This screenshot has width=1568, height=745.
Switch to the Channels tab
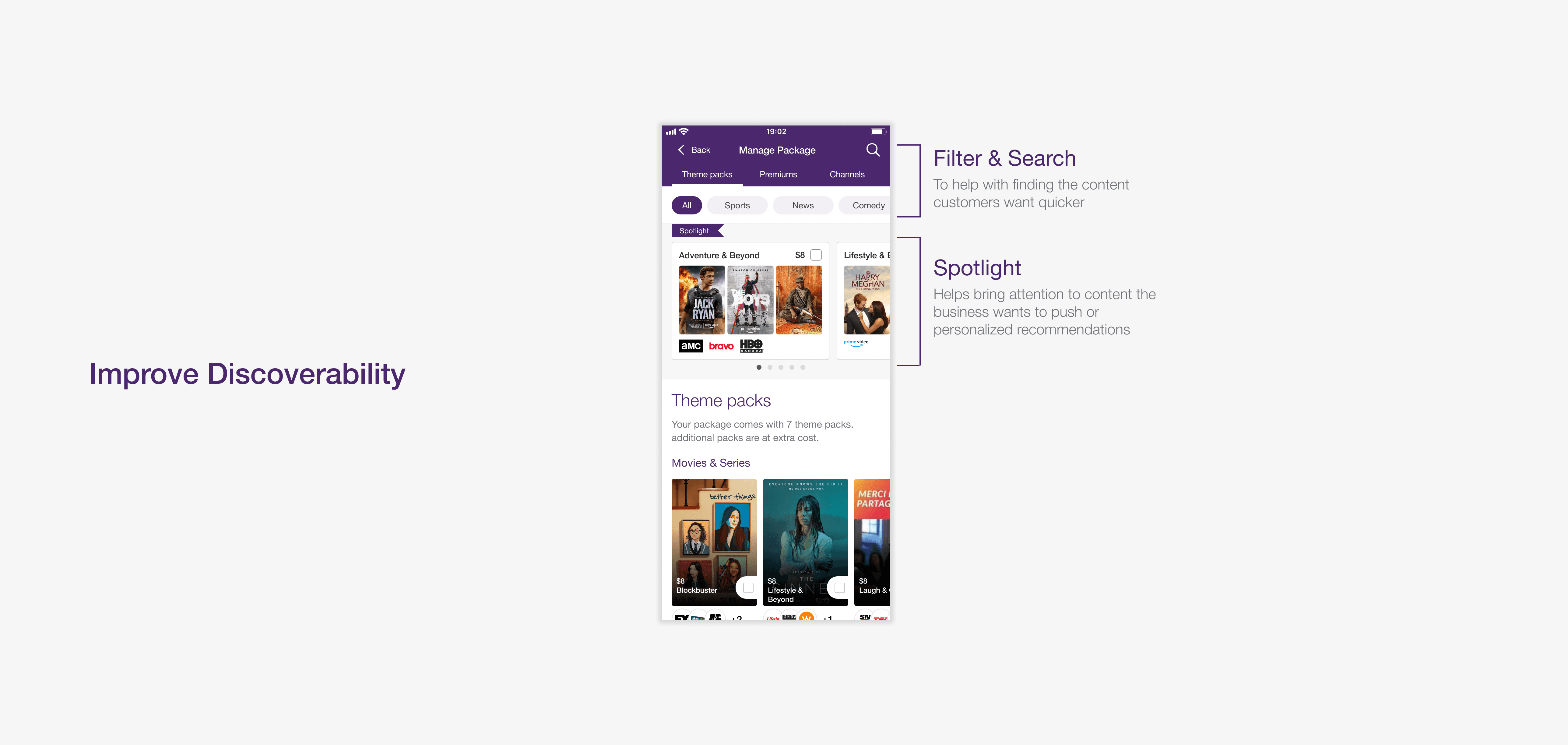tap(847, 174)
